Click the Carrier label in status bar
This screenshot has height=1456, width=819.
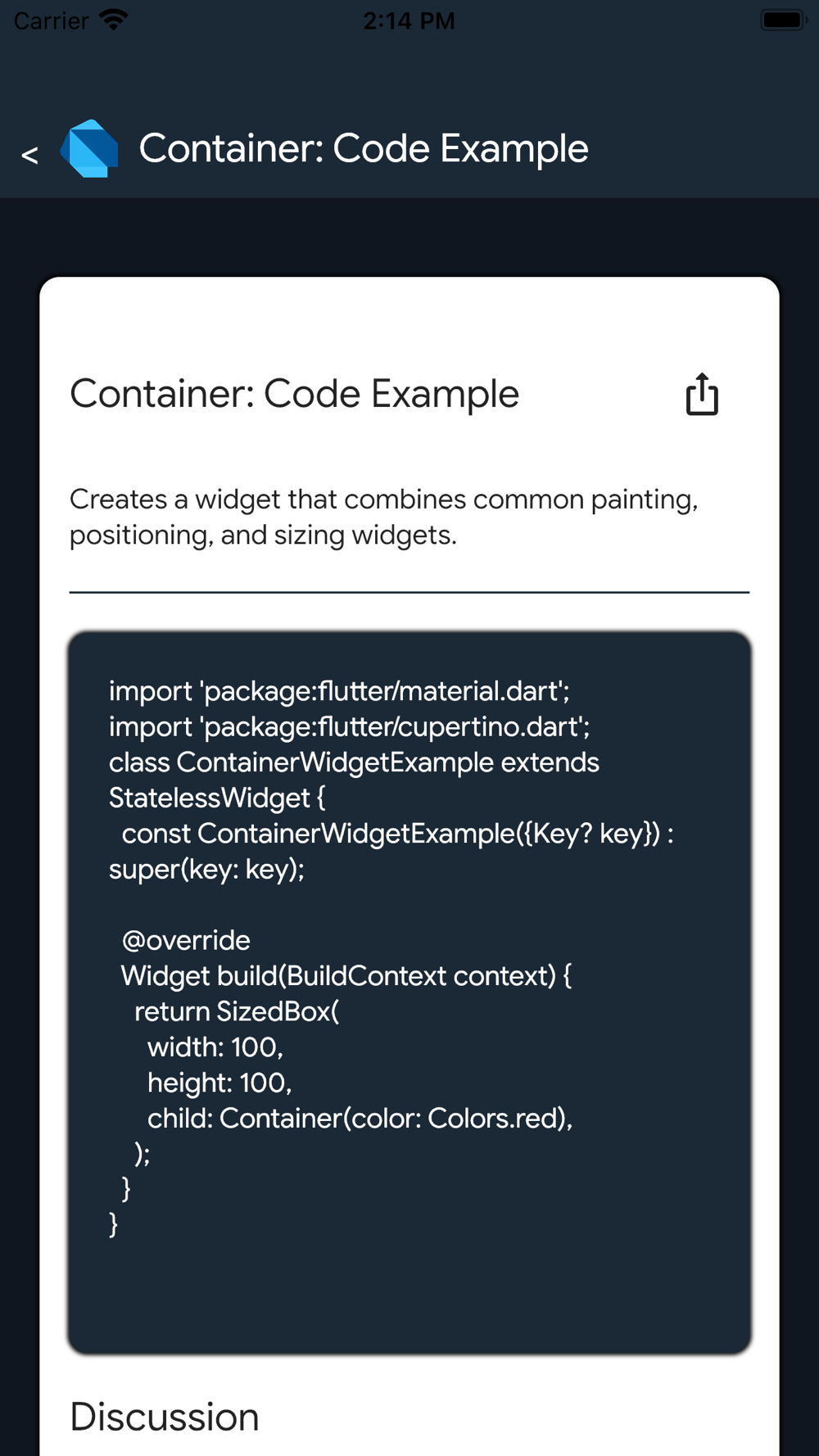click(x=51, y=20)
